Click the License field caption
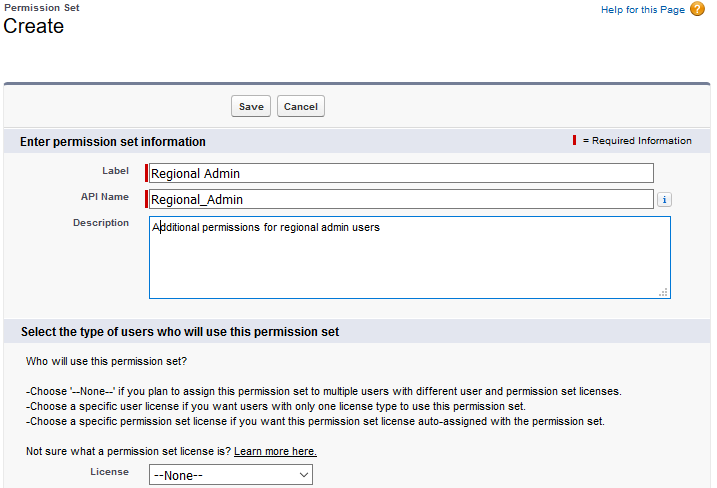 pos(111,472)
